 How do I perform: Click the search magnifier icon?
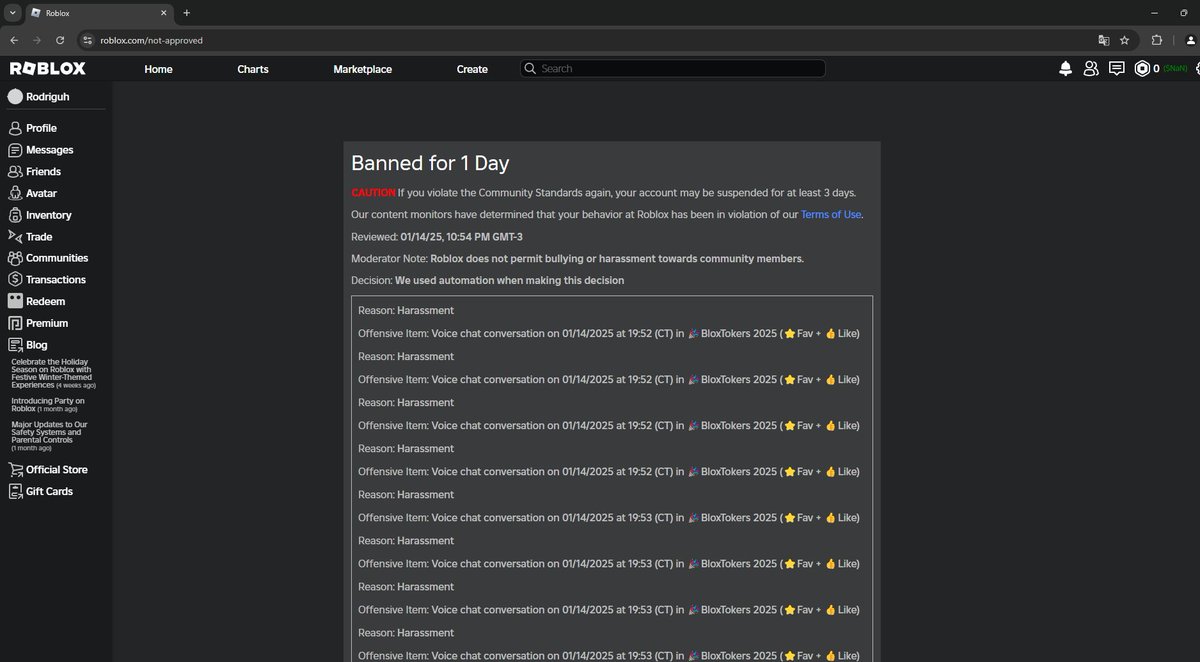(x=530, y=69)
